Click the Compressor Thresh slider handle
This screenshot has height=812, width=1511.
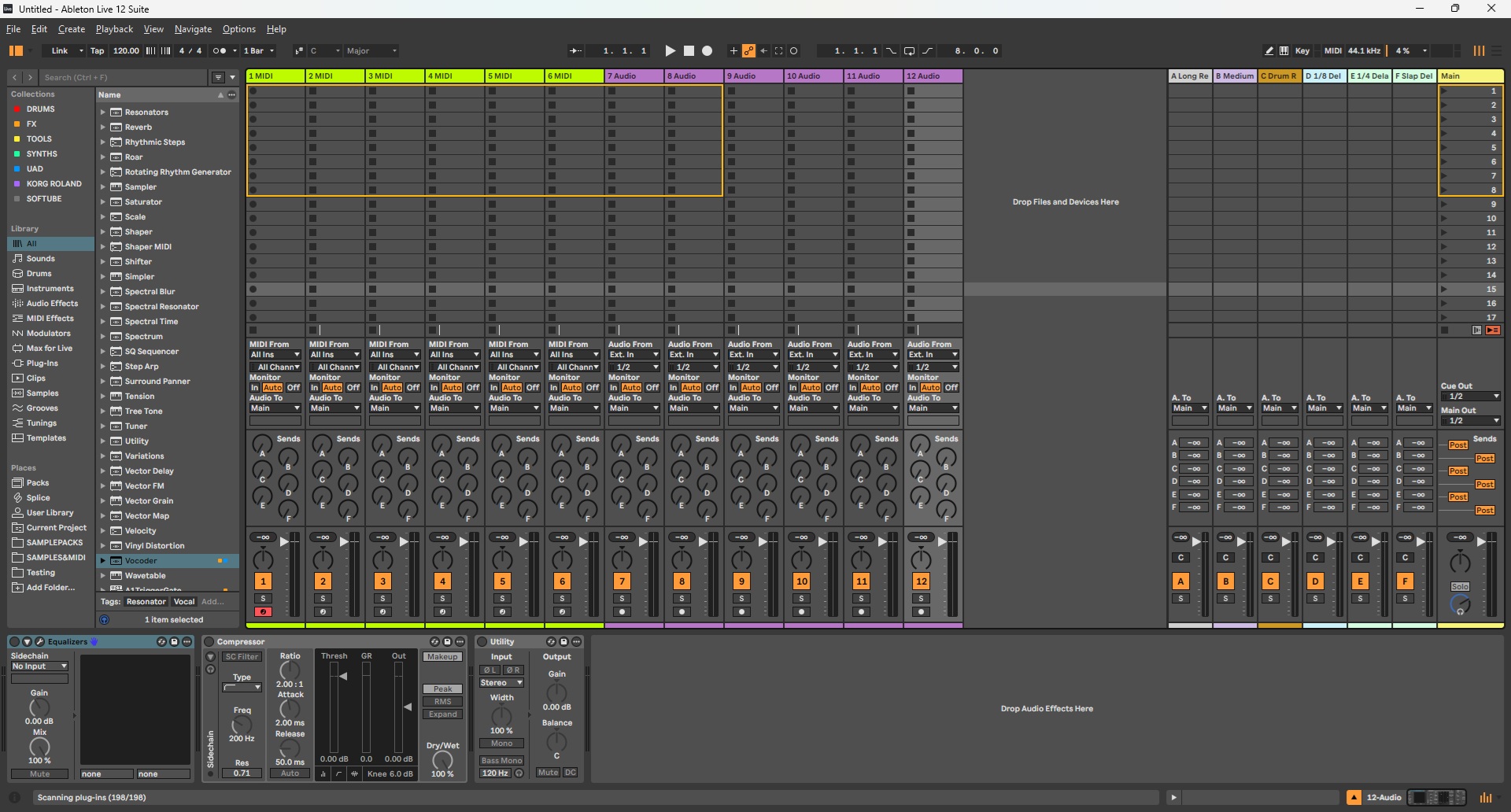[342, 676]
